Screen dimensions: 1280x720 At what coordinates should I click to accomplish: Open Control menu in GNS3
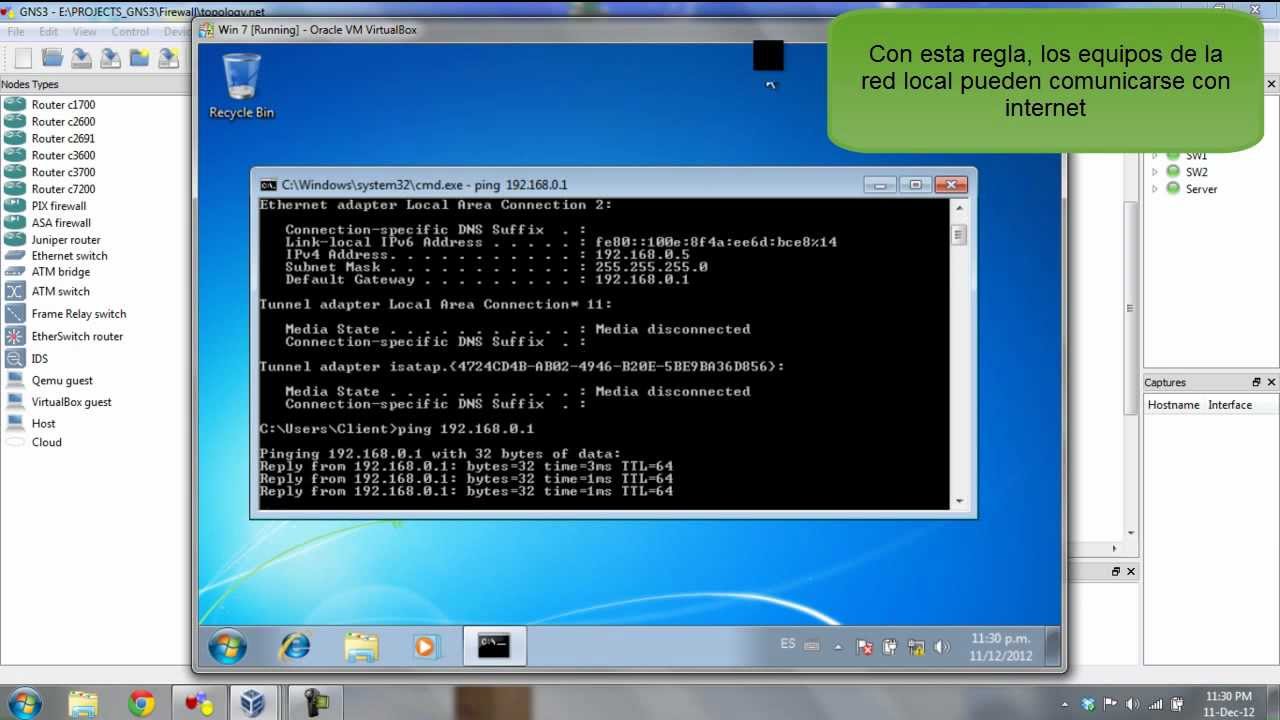pos(130,32)
